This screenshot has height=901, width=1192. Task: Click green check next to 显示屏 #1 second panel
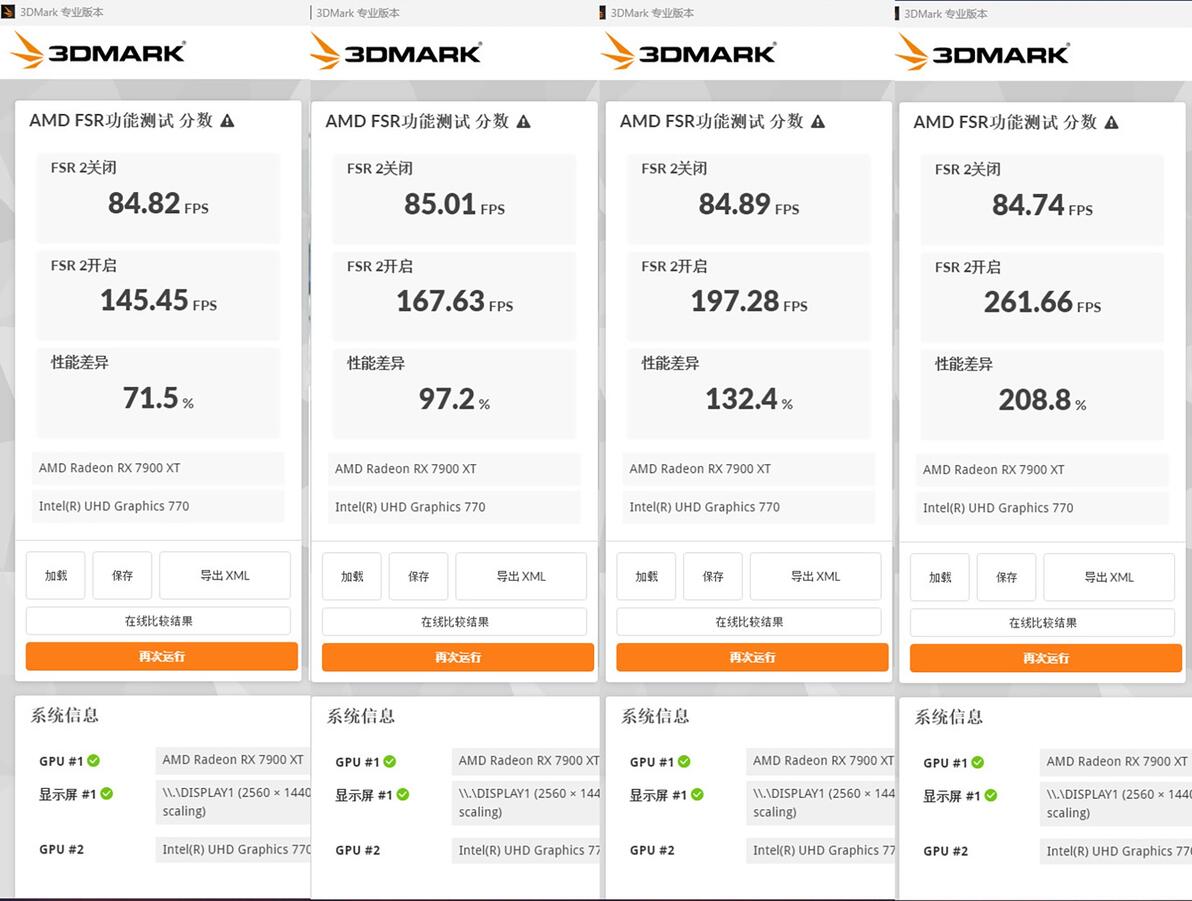pyautogui.click(x=403, y=795)
